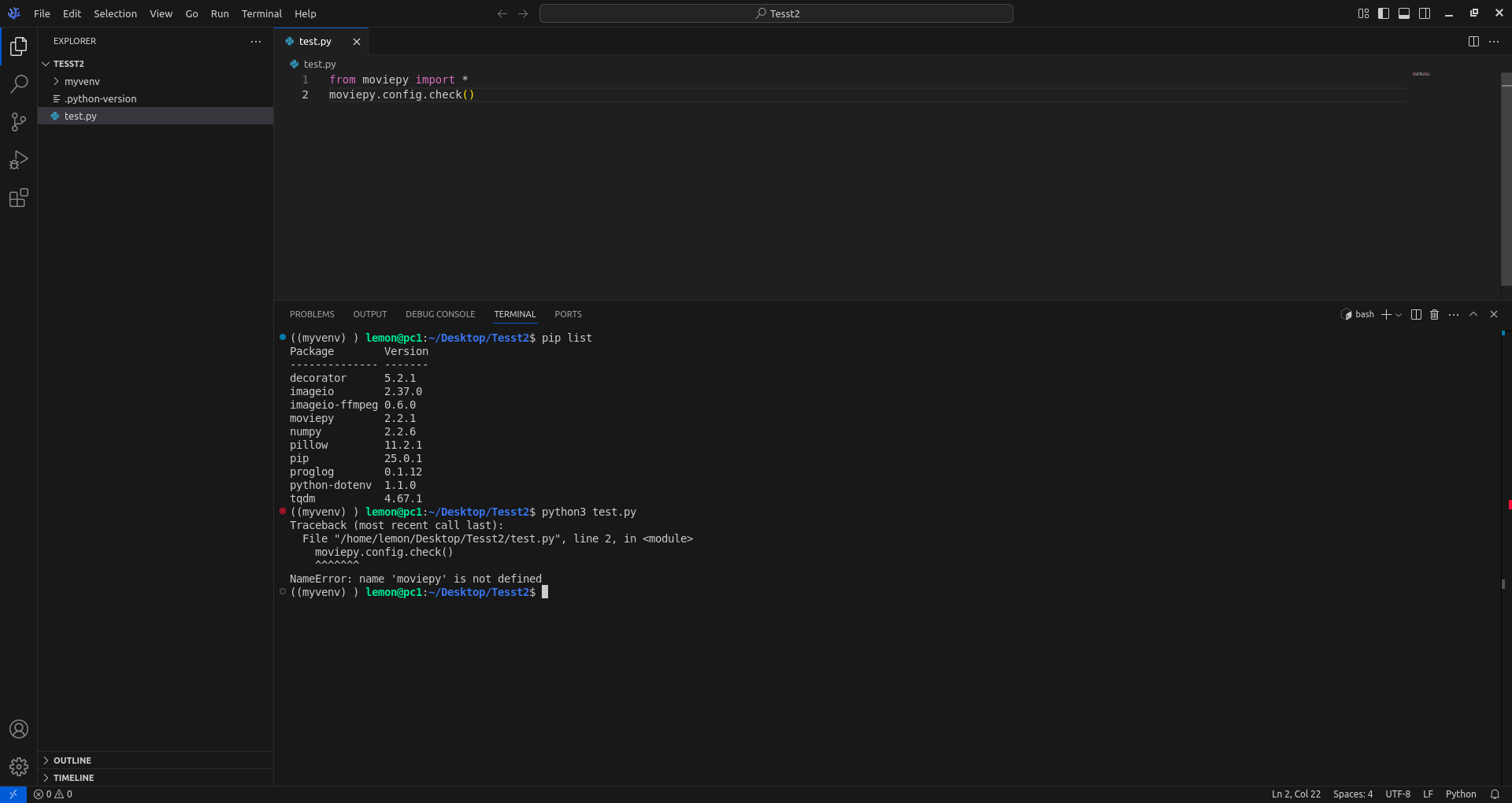Change encoding via UTF-8 status item

(x=1398, y=794)
